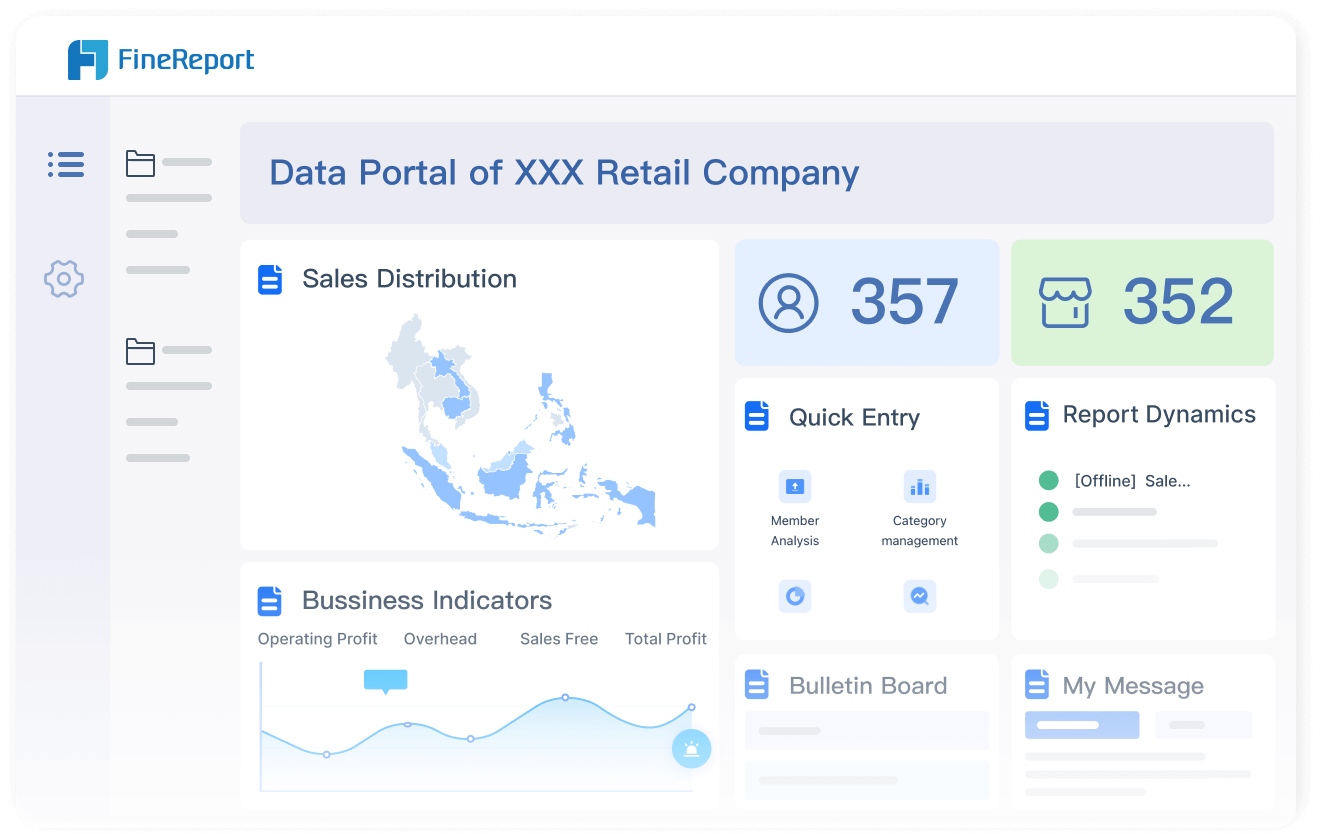Image resolution: width=1320 pixels, height=840 pixels.
Task: Open Category management quick entry
Action: coord(919,487)
